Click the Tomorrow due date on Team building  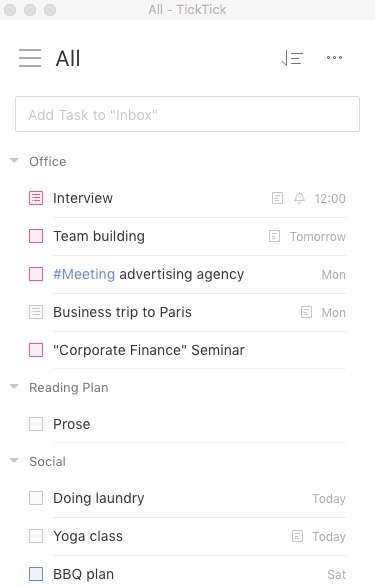coord(318,237)
